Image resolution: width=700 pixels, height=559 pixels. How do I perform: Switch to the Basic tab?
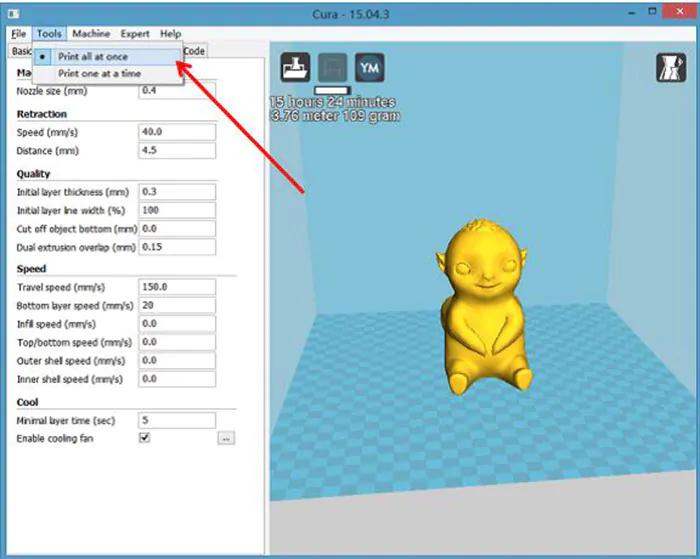[20, 50]
